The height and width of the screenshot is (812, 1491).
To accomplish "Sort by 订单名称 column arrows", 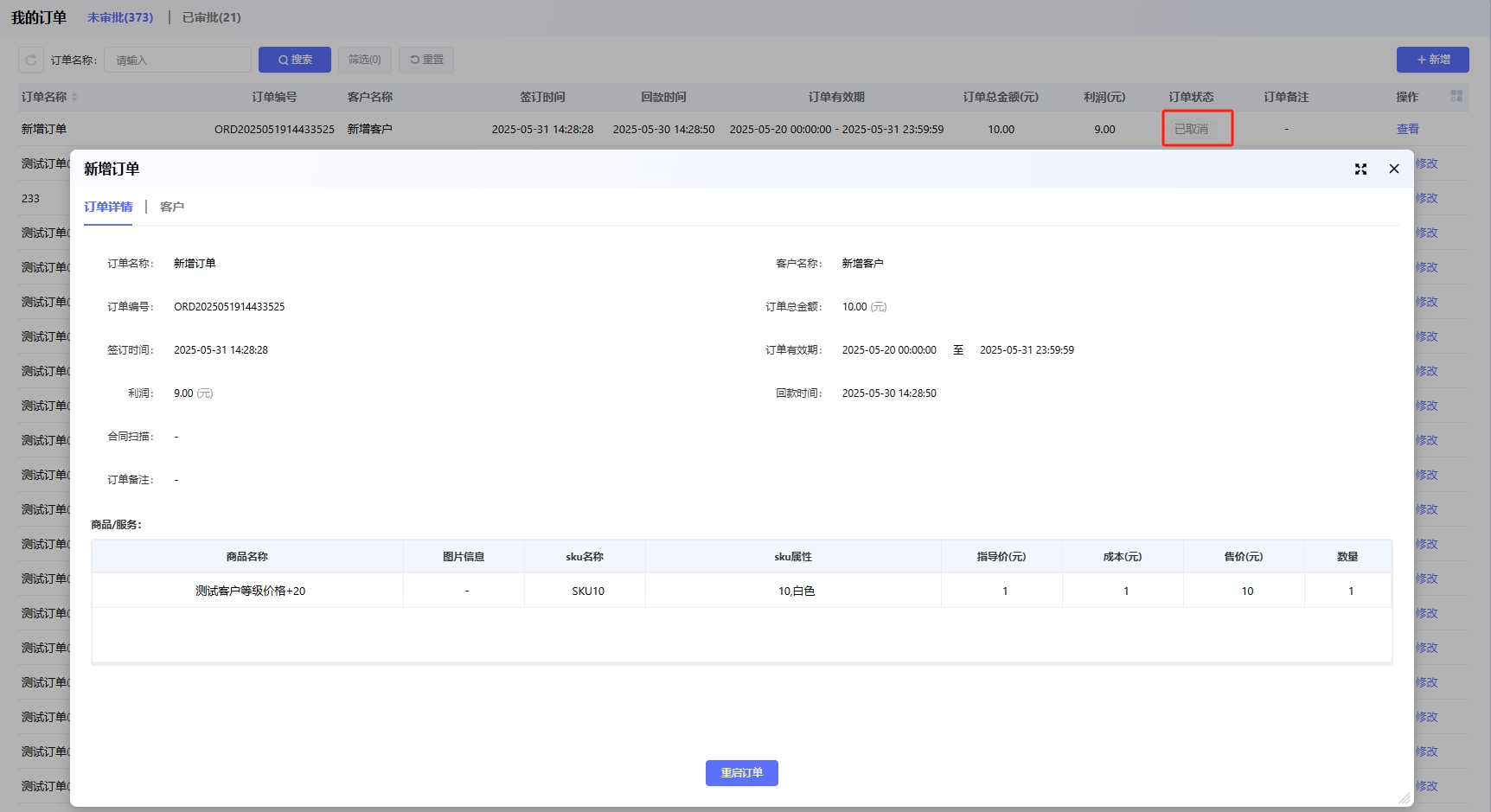I will 74,97.
